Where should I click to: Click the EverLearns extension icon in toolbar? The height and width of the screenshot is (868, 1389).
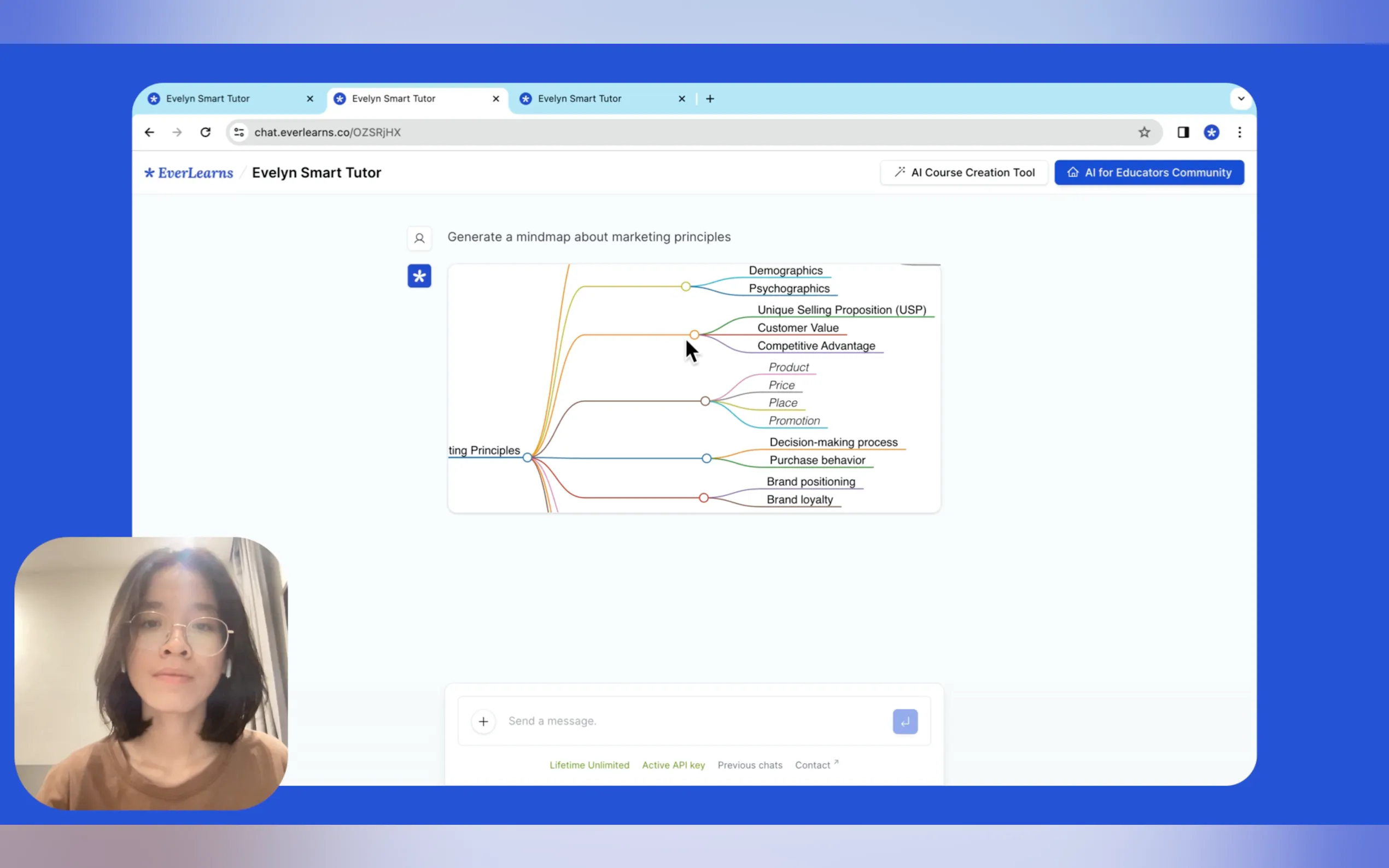(1211, 132)
